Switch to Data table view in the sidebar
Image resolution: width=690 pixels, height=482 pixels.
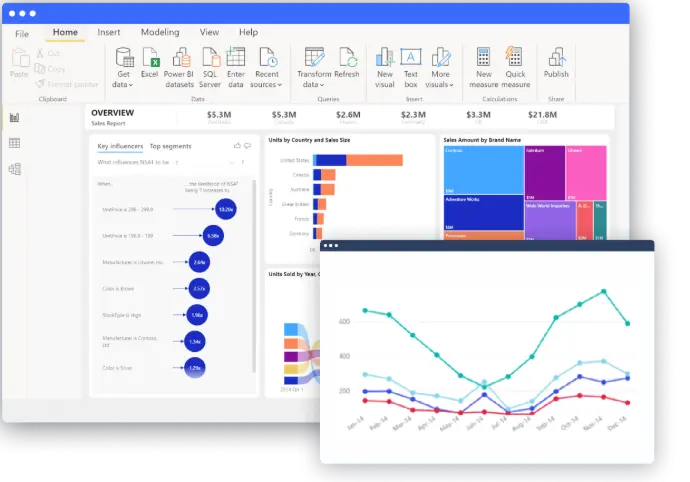15,143
